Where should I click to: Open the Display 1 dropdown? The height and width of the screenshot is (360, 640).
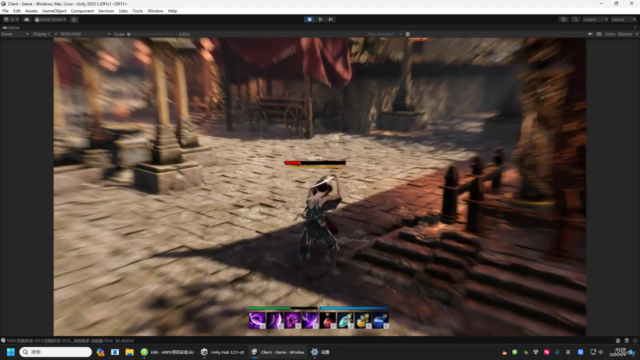[44, 34]
